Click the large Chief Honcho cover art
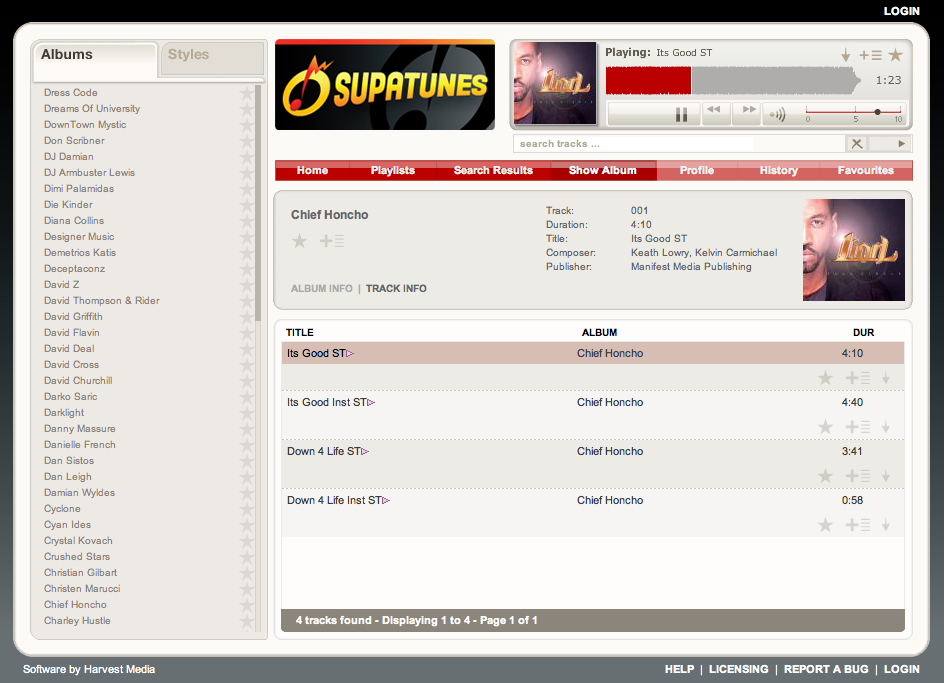Image resolution: width=944 pixels, height=683 pixels. pos(854,250)
